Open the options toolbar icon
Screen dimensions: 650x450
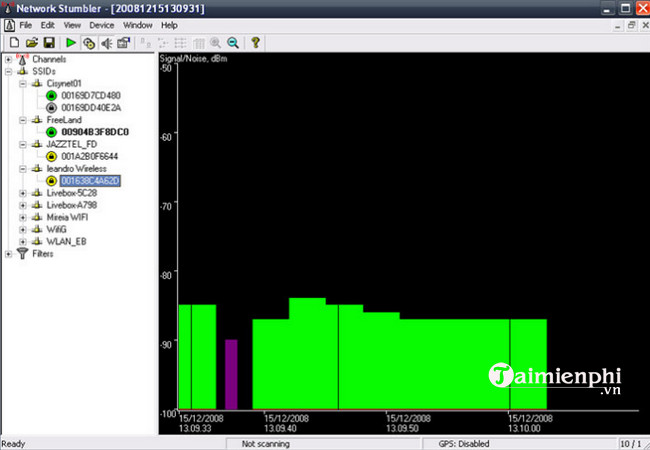click(124, 43)
